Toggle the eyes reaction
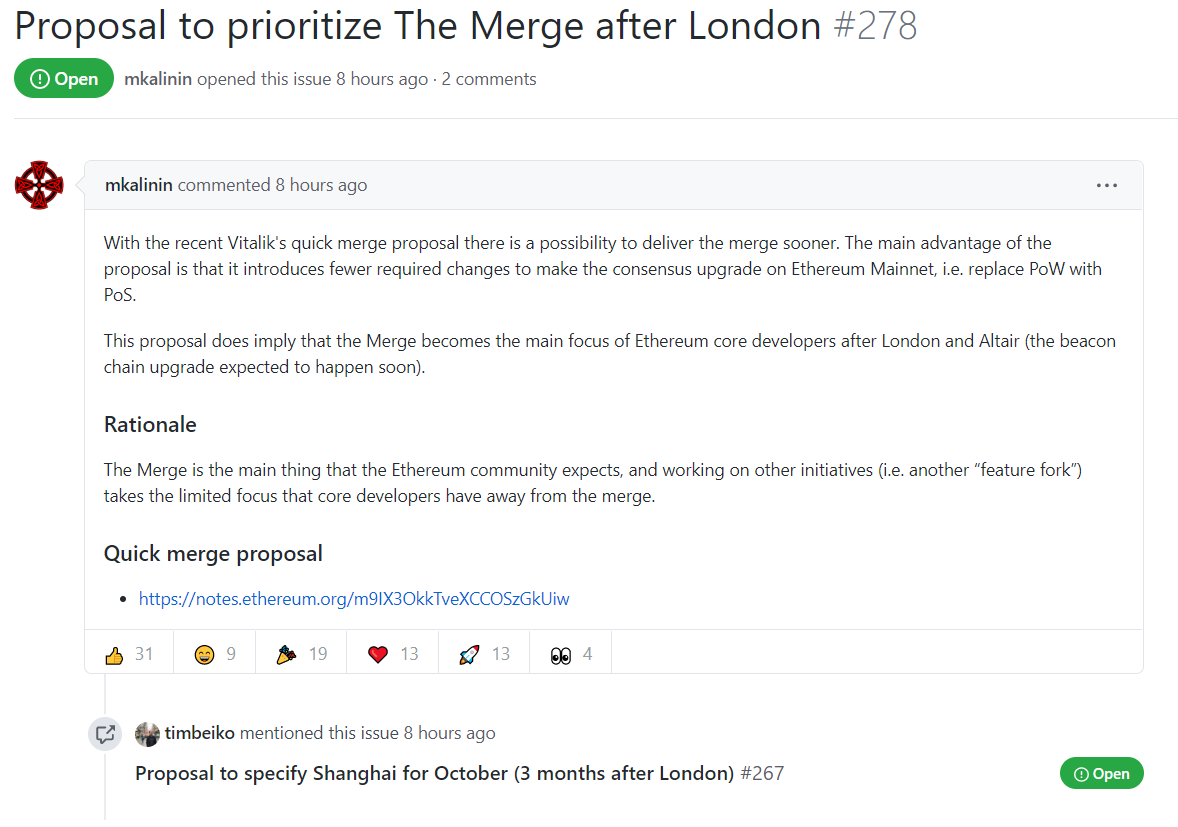This screenshot has width=1178, height=827. [571, 654]
